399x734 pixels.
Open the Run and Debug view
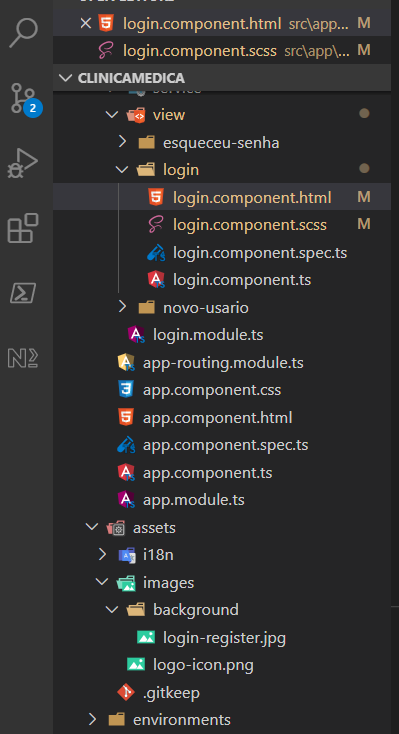[22, 163]
